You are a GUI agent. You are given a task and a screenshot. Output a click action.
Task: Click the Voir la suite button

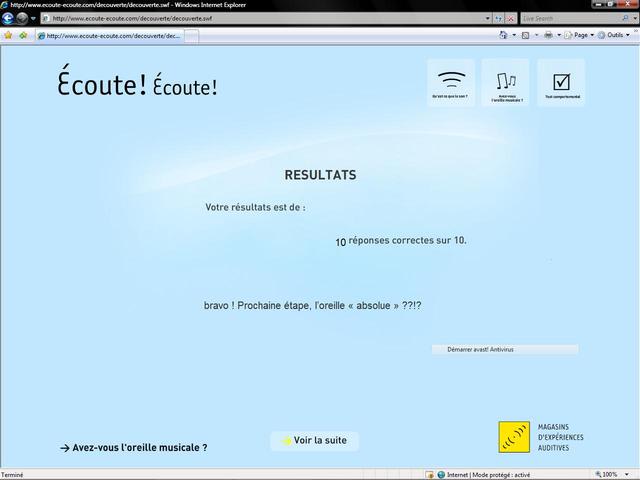coord(315,441)
